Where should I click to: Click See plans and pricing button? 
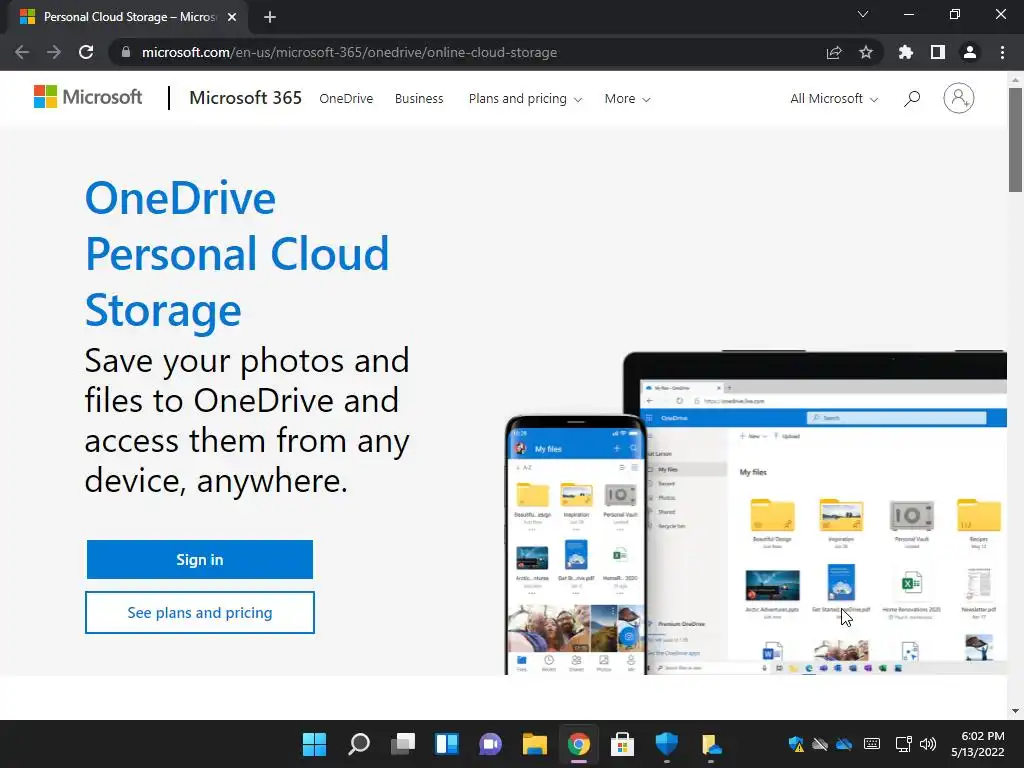[200, 613]
